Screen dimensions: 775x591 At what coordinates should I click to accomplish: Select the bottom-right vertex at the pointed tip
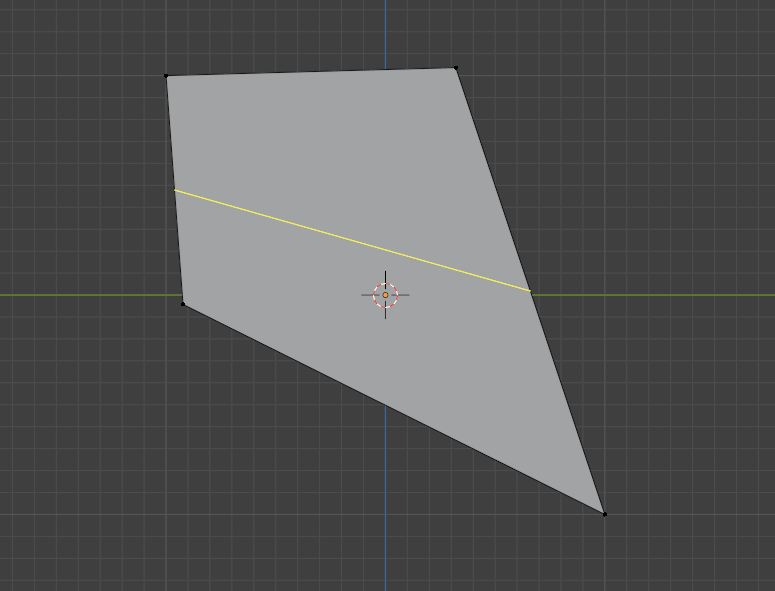click(x=604, y=514)
